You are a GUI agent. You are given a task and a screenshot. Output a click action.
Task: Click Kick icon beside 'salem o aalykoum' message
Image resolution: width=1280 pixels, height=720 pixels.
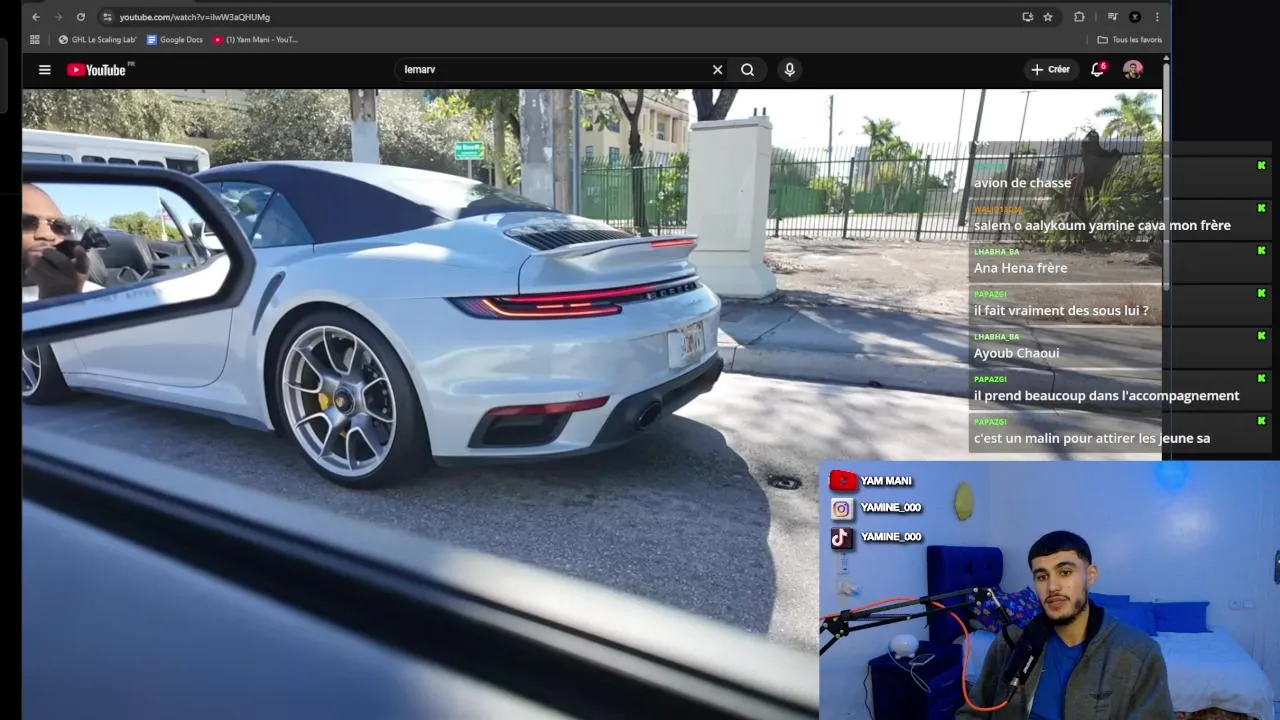pyautogui.click(x=1262, y=208)
